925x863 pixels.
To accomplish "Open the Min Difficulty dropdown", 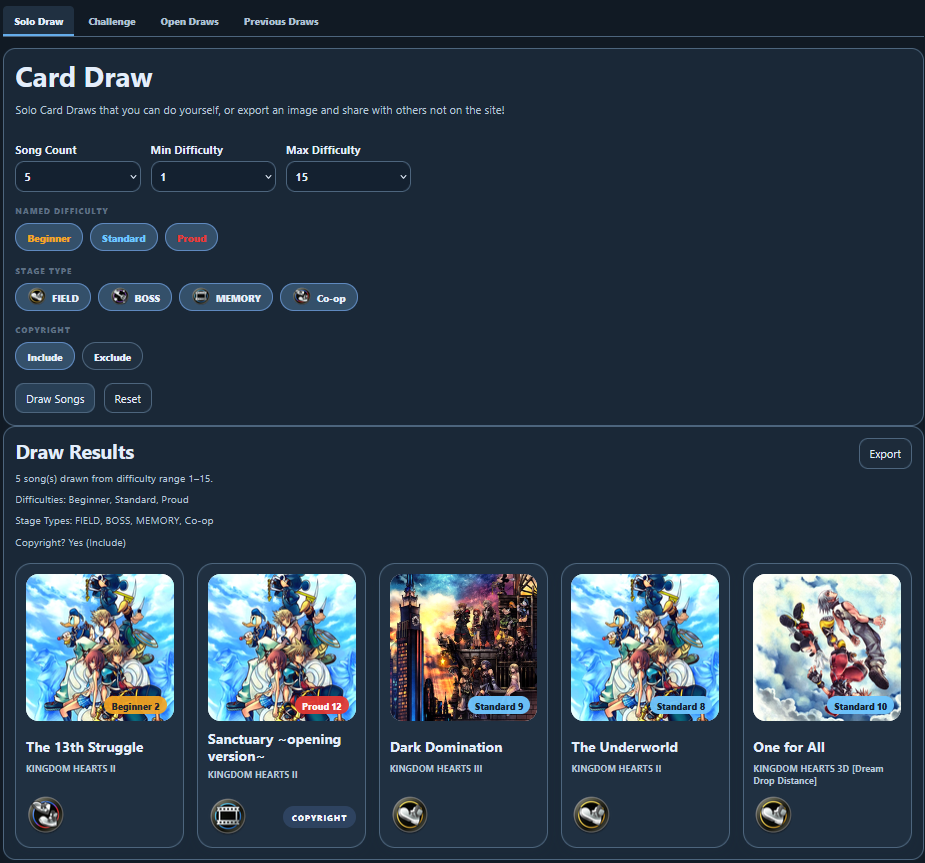I will coord(214,176).
